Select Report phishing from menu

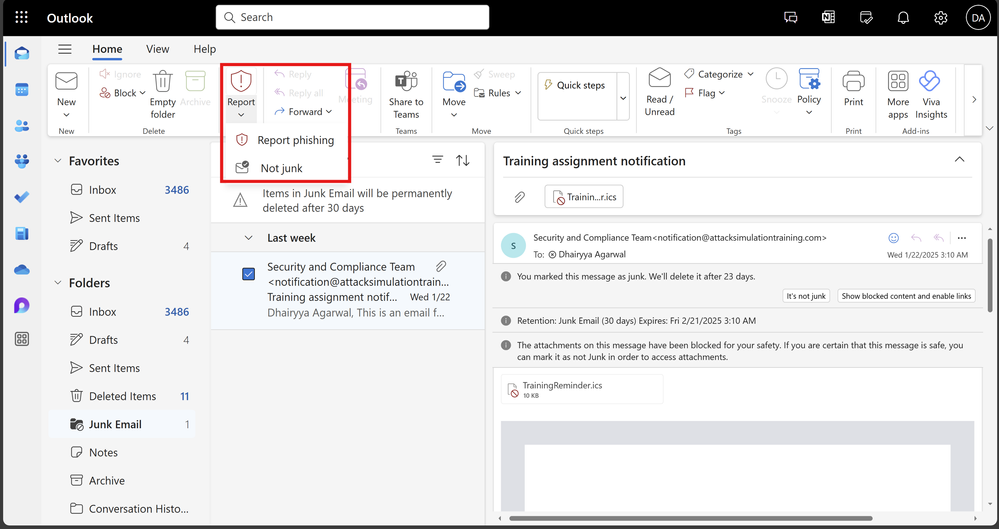(x=285, y=140)
